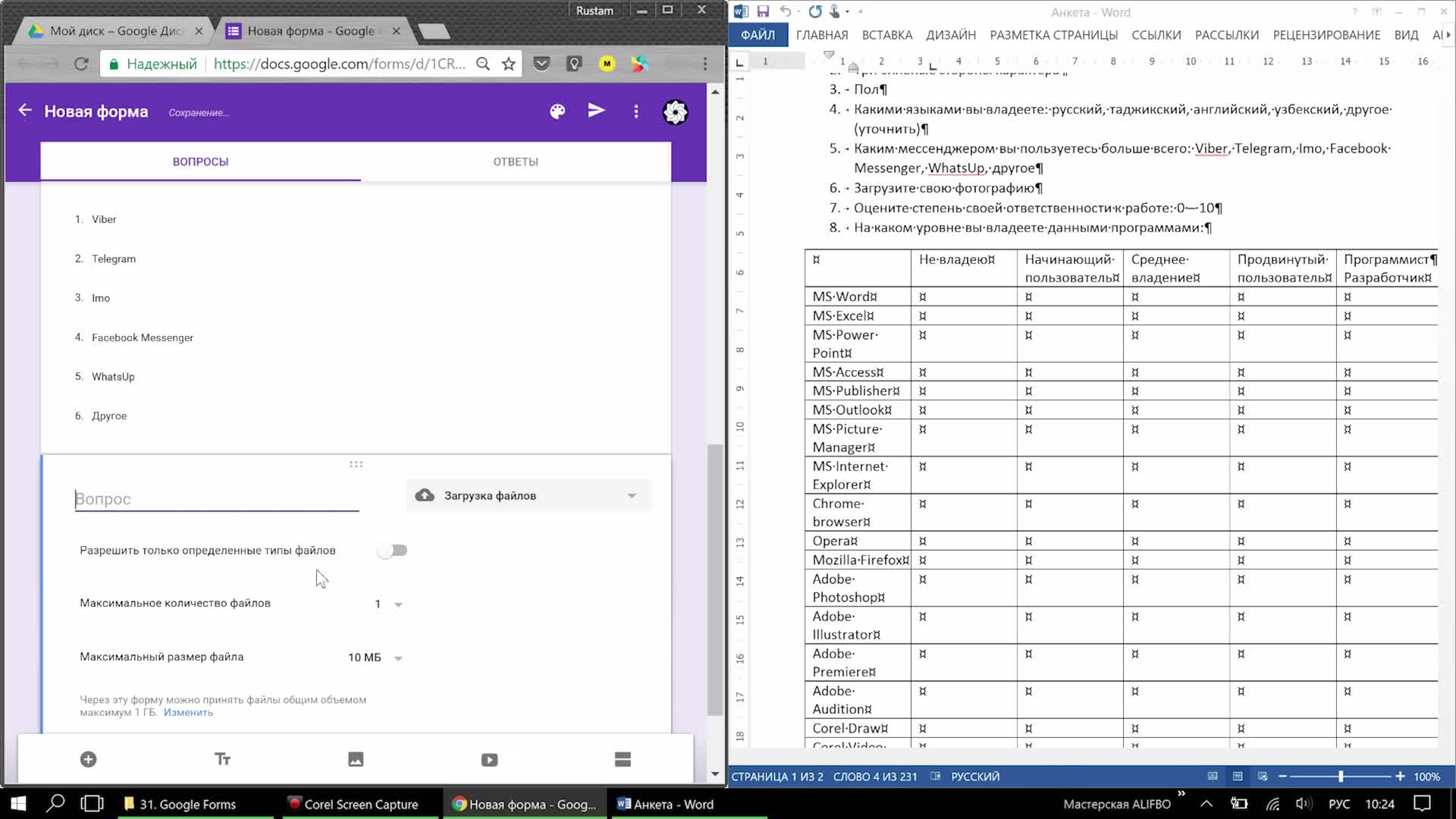
Task: Enable allowing only specific file types toggle
Action: tap(392, 550)
